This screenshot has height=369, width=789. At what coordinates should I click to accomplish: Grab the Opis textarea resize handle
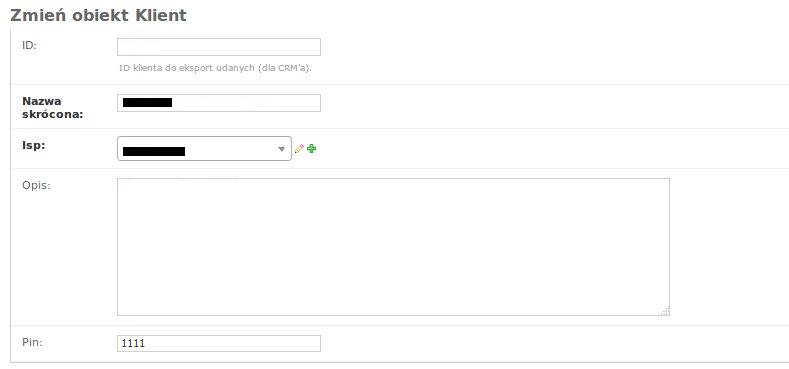click(x=665, y=311)
